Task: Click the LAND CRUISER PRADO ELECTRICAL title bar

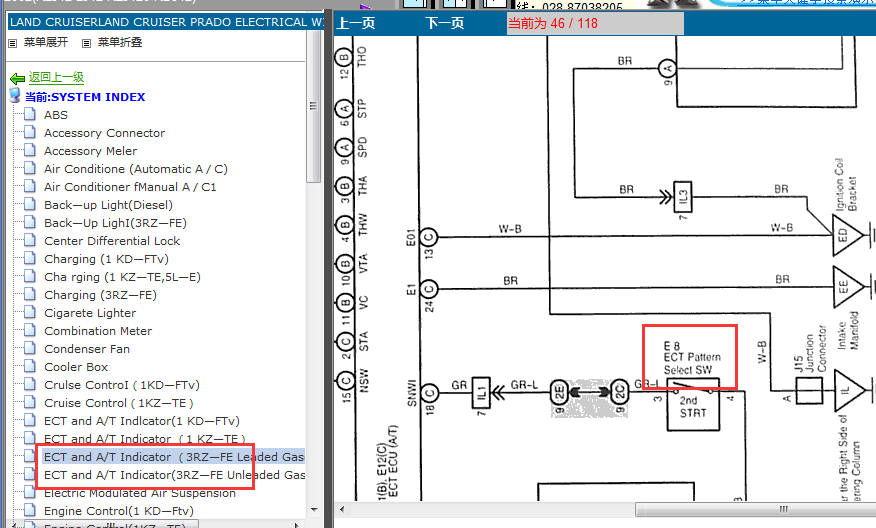Action: coord(166,22)
